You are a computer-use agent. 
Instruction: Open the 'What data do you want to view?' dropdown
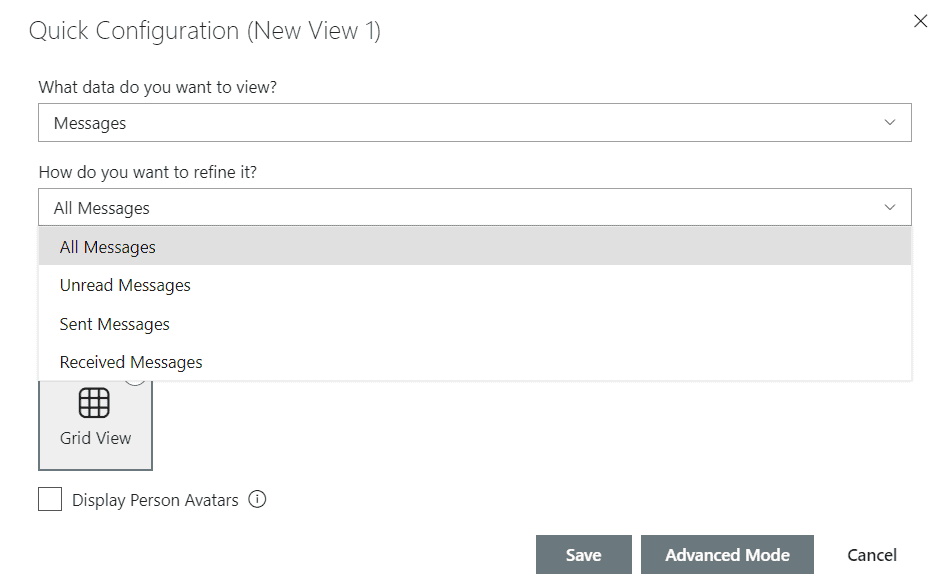click(475, 122)
